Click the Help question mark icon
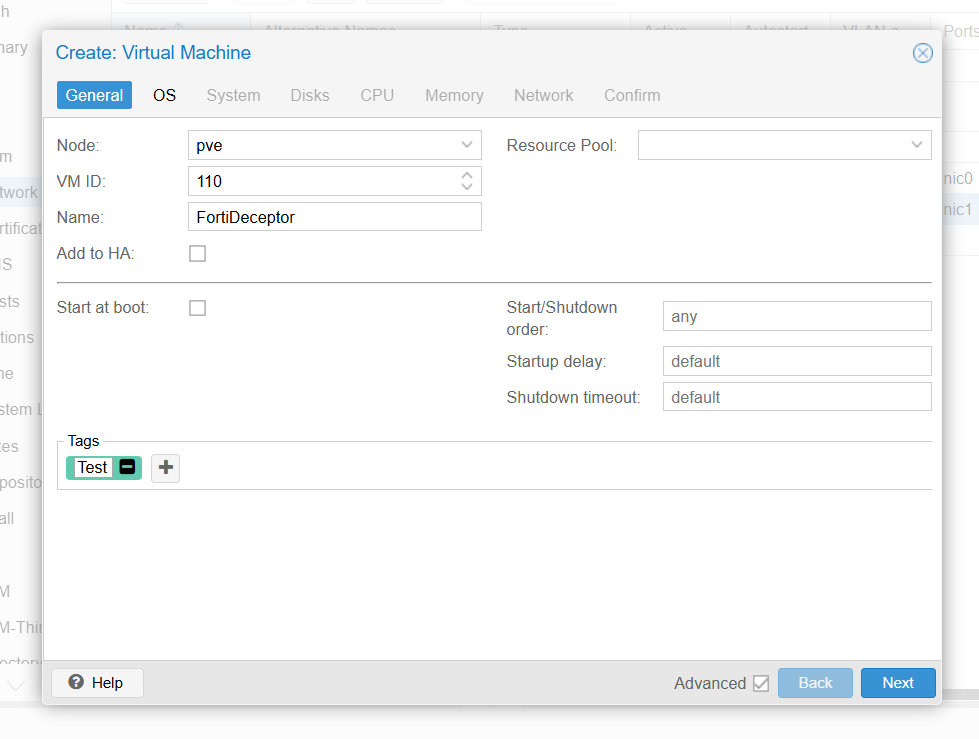 pos(77,683)
